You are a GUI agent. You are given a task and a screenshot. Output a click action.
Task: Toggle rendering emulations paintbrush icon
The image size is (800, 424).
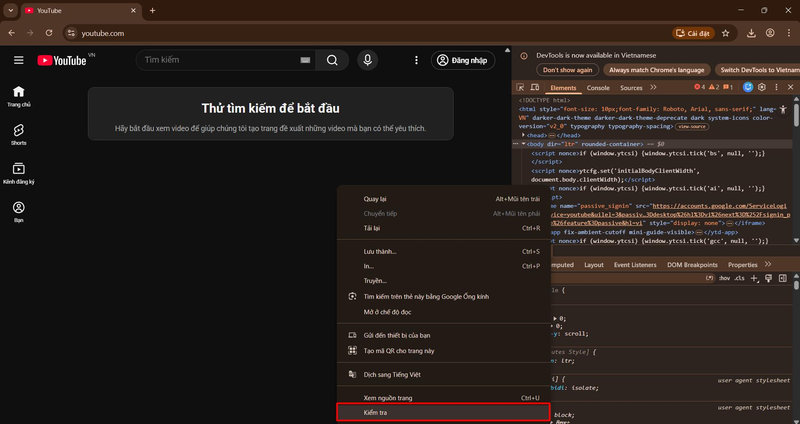click(769, 279)
